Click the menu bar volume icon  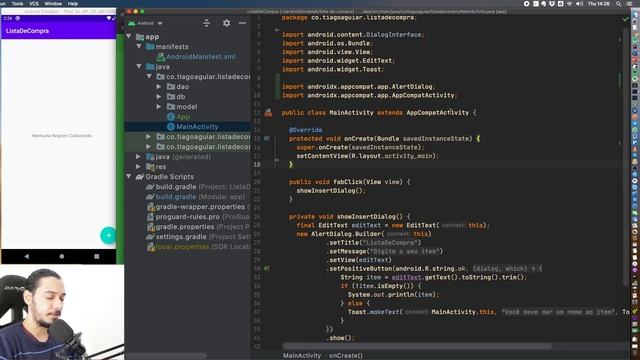tap(579, 3)
